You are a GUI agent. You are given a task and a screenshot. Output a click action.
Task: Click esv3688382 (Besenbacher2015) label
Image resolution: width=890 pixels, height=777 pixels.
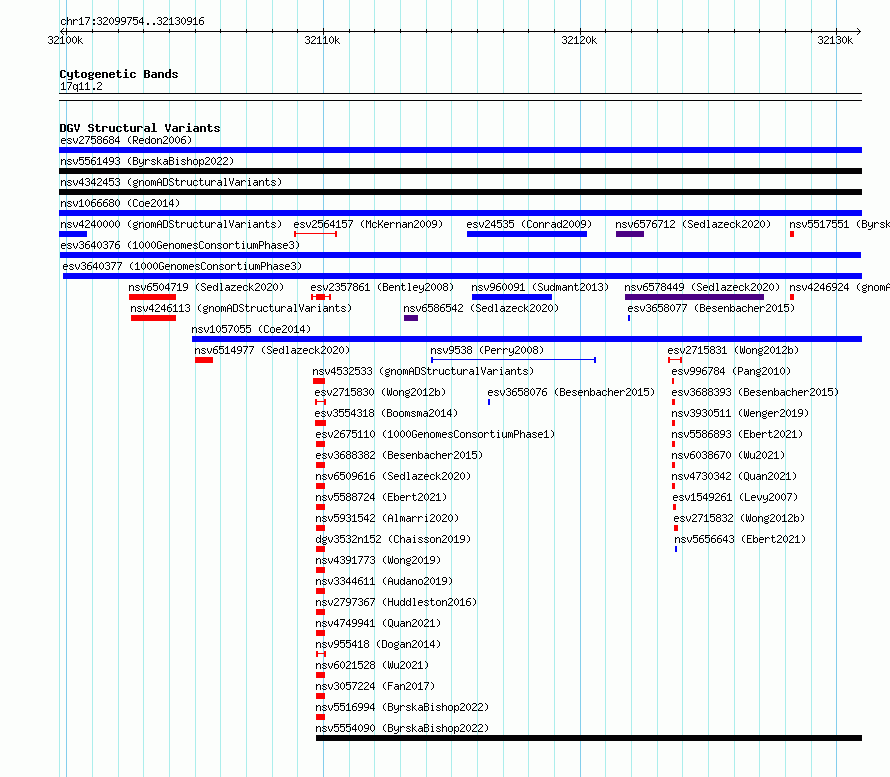click(399, 455)
